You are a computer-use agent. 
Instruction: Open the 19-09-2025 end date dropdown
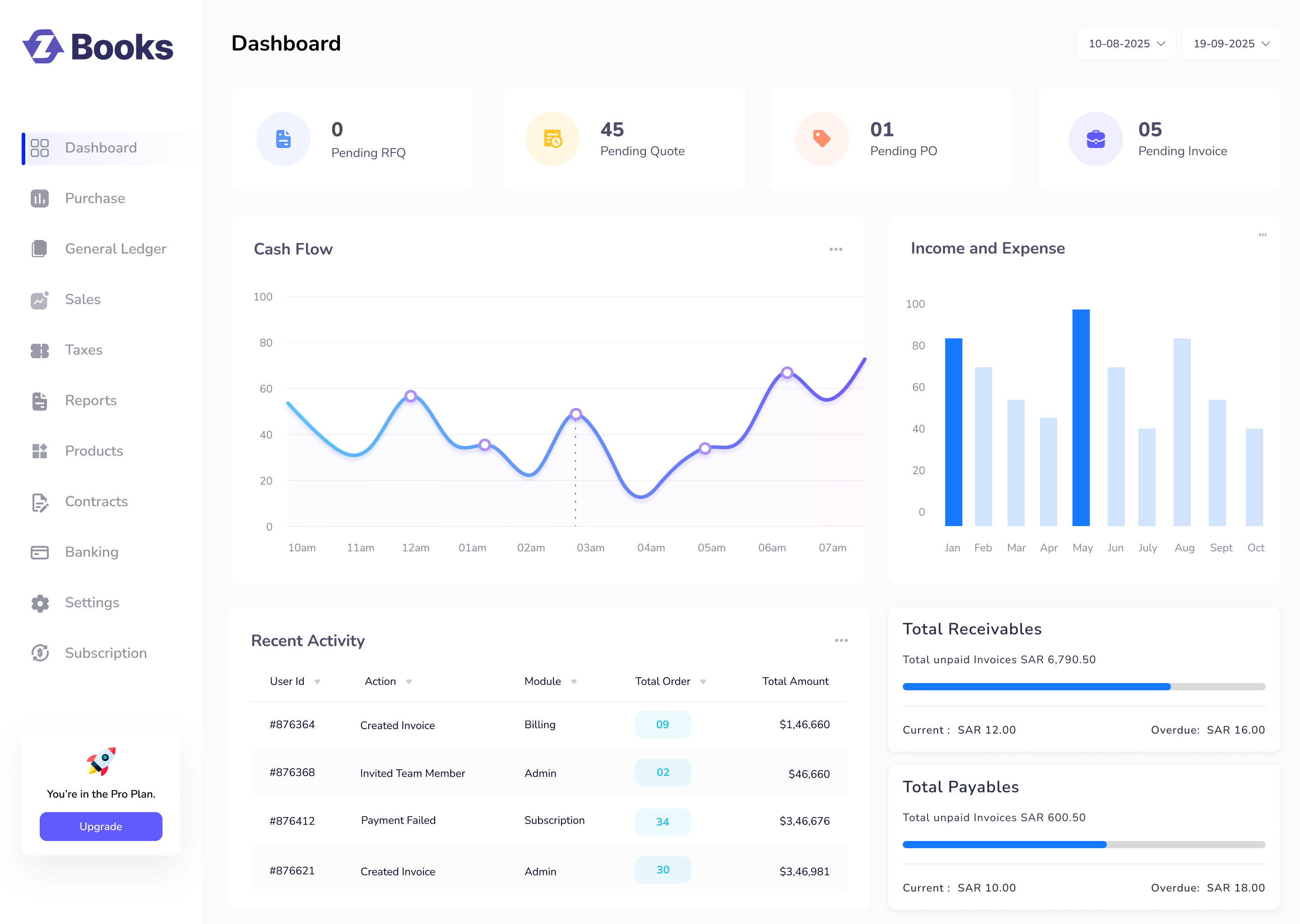click(x=1230, y=44)
